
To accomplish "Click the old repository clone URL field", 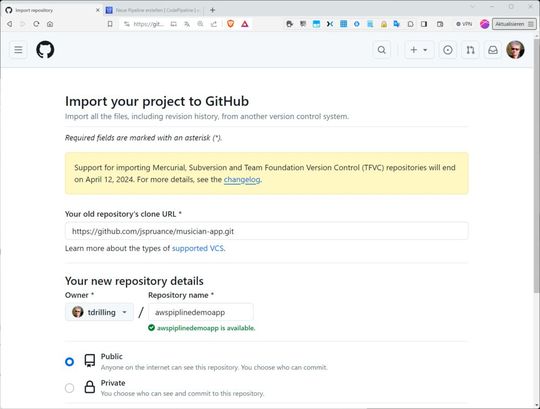I will 267,231.
